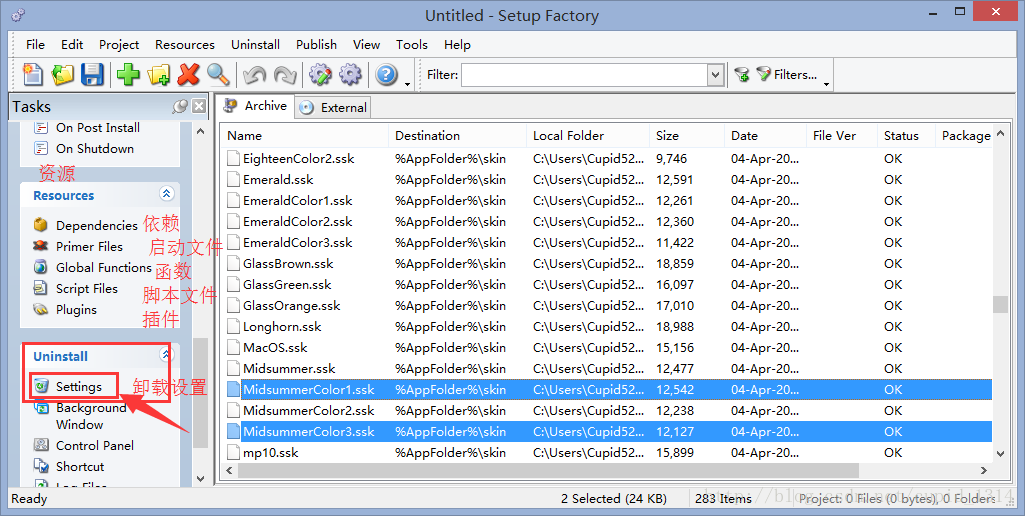Collapse the Resources task group
Viewport: 1025px width, 516px height.
click(x=166, y=194)
